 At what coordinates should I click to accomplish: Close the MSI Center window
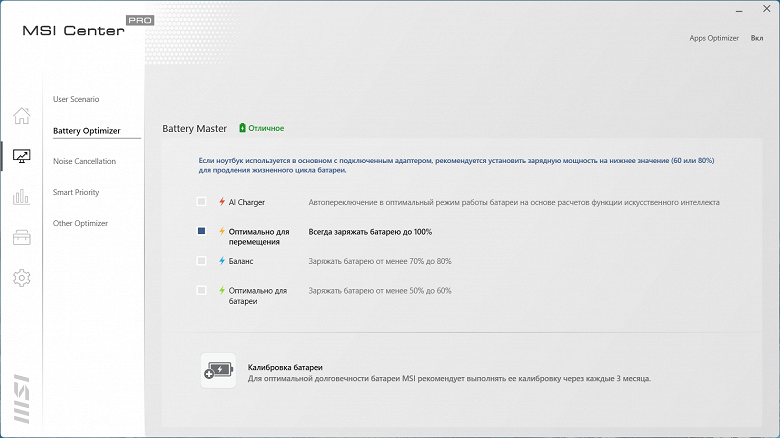point(767,9)
